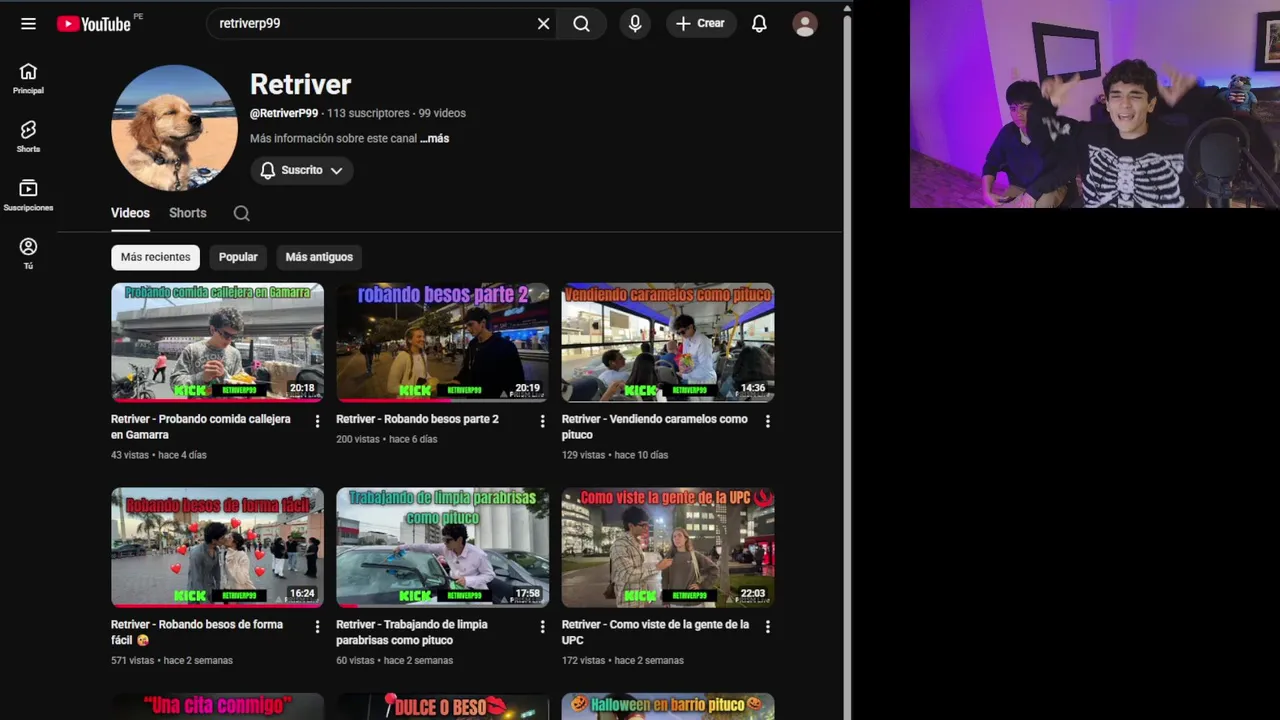Click the Retriver channel name heading
Viewport: 1280px width, 720px height.
(300, 84)
